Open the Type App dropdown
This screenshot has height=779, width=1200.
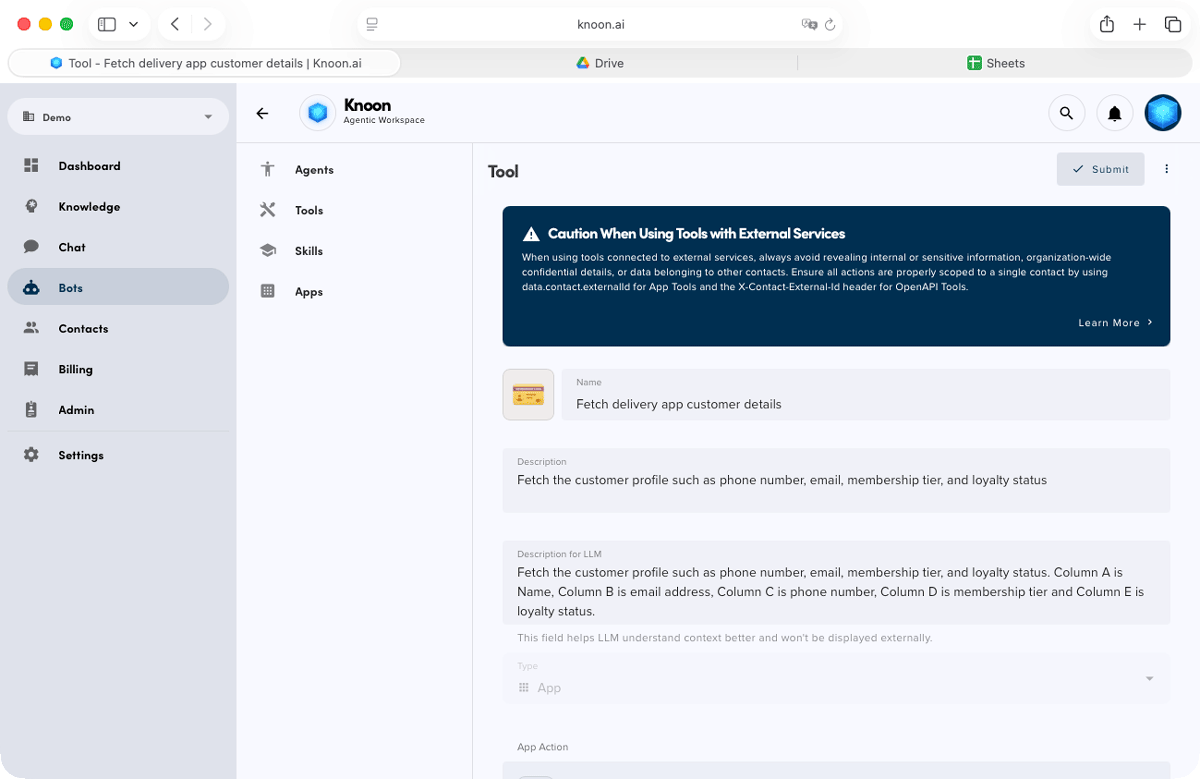point(835,680)
